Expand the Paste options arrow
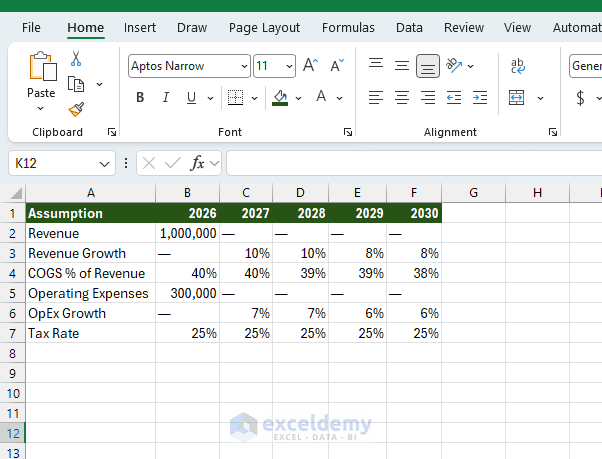 click(x=40, y=109)
